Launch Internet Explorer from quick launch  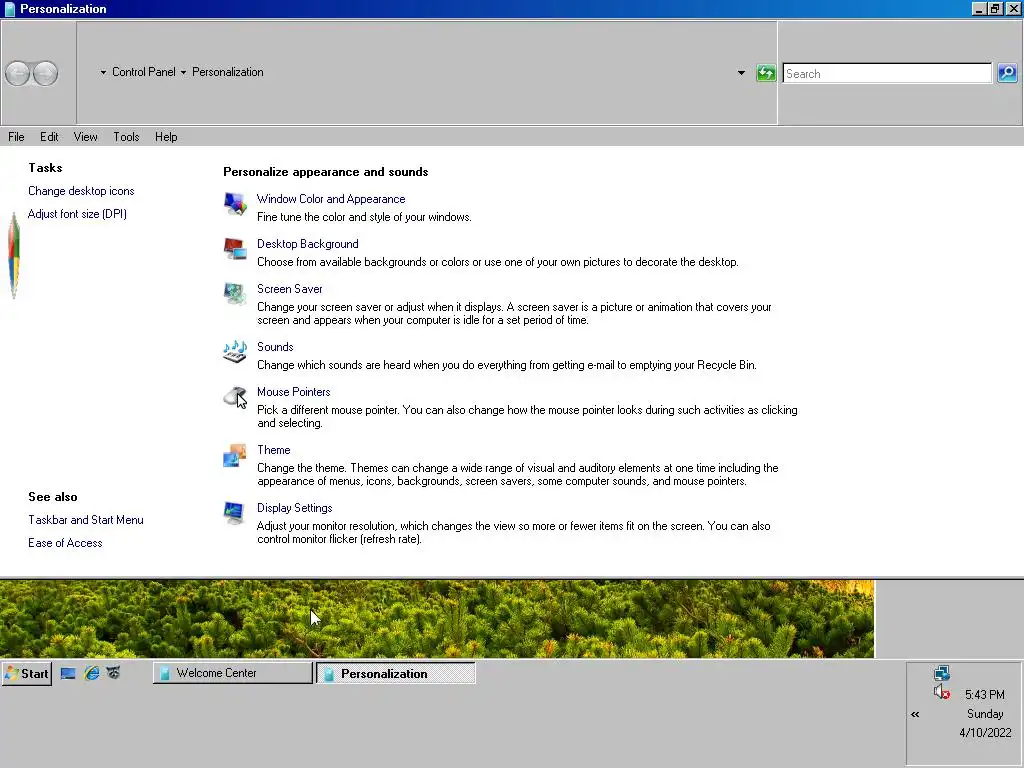pos(92,673)
